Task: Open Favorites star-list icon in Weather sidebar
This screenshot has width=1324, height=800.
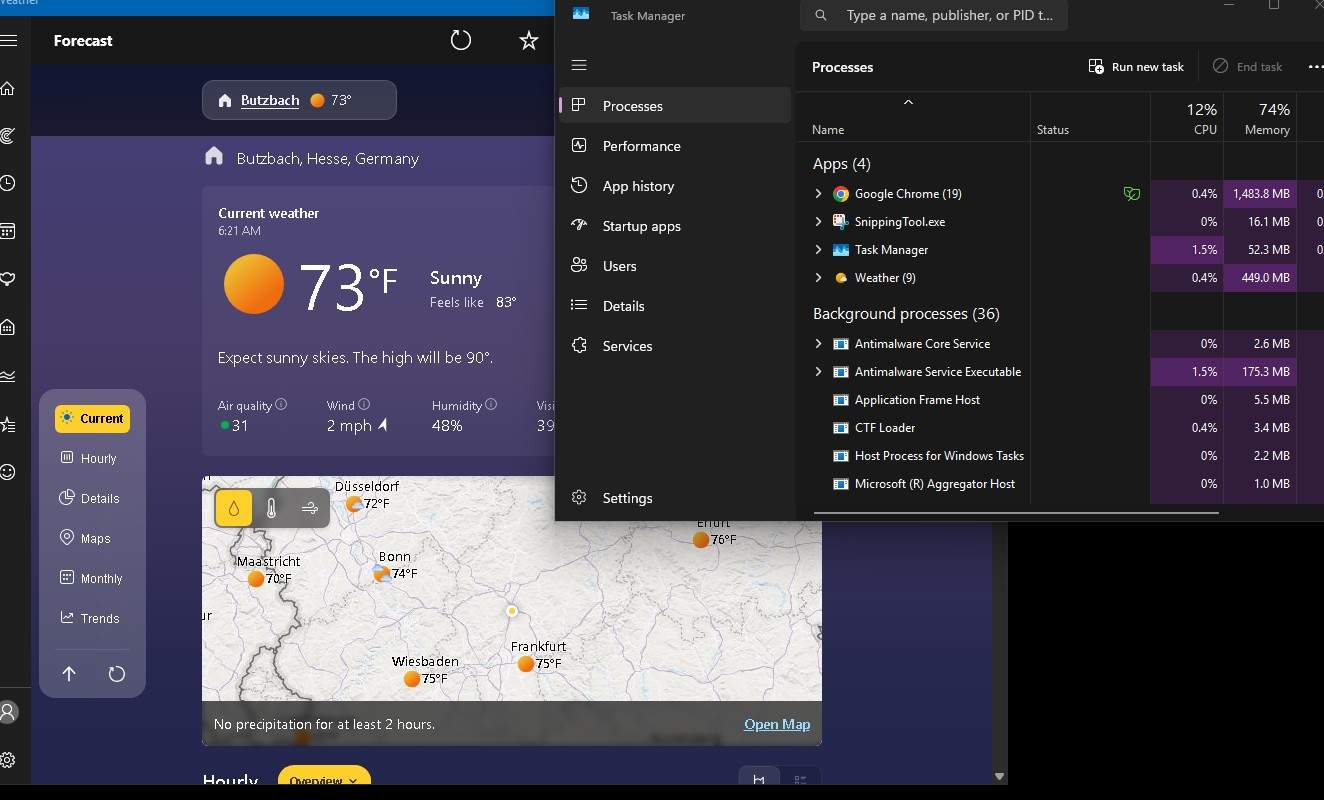Action: click(7, 424)
